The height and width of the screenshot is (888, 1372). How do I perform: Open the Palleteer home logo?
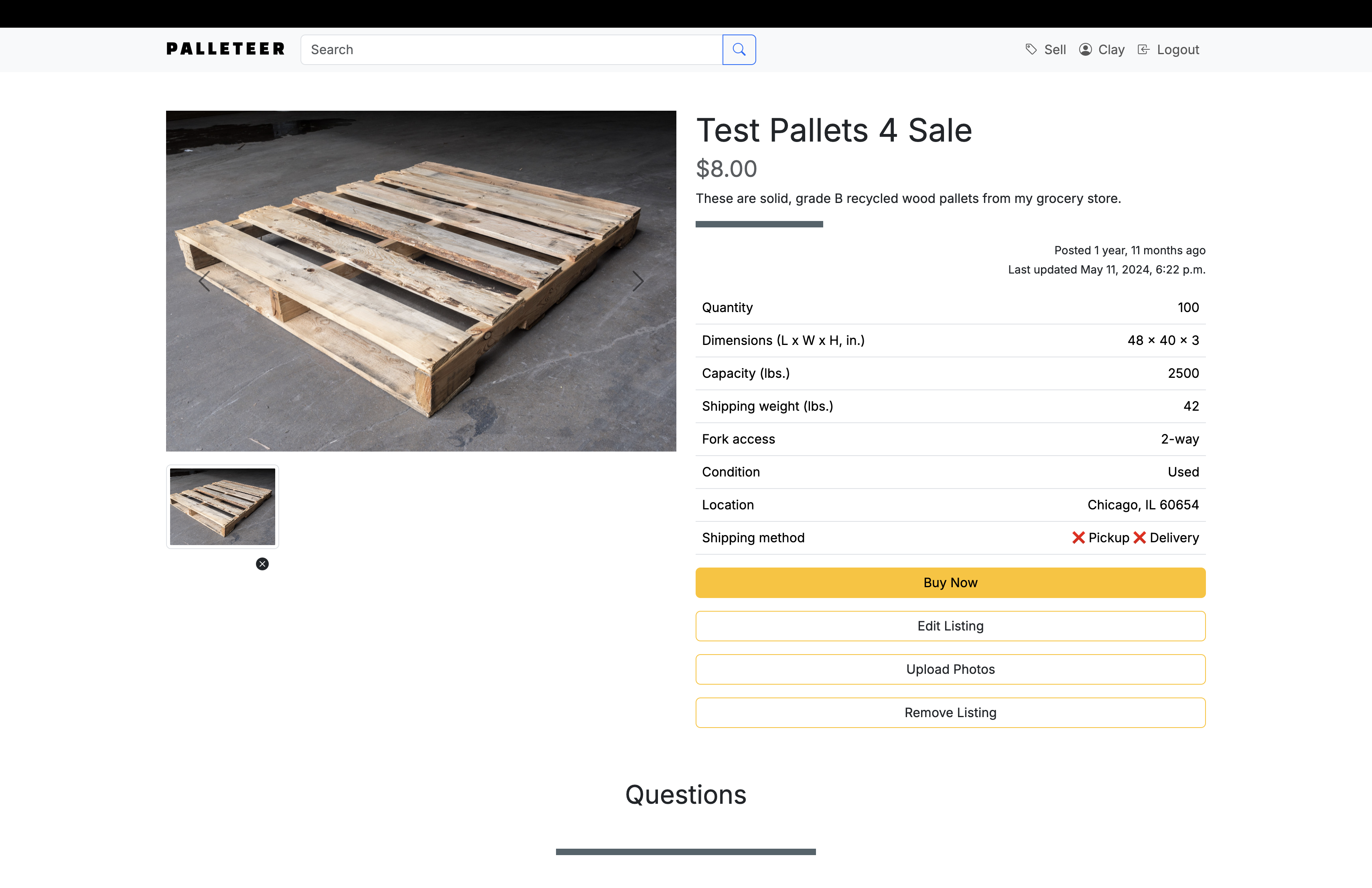pos(225,49)
